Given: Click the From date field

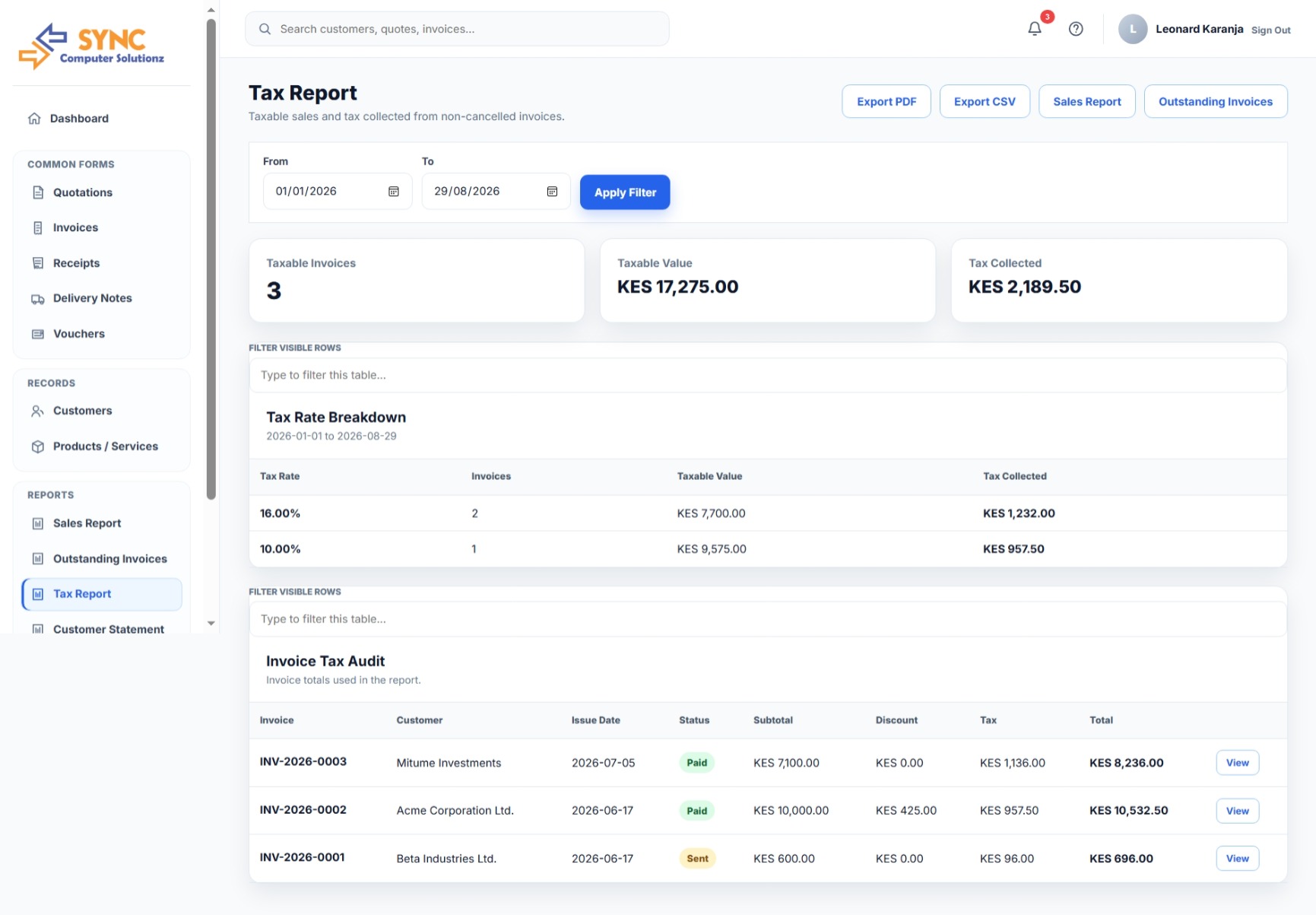Looking at the screenshot, I should 338,192.
